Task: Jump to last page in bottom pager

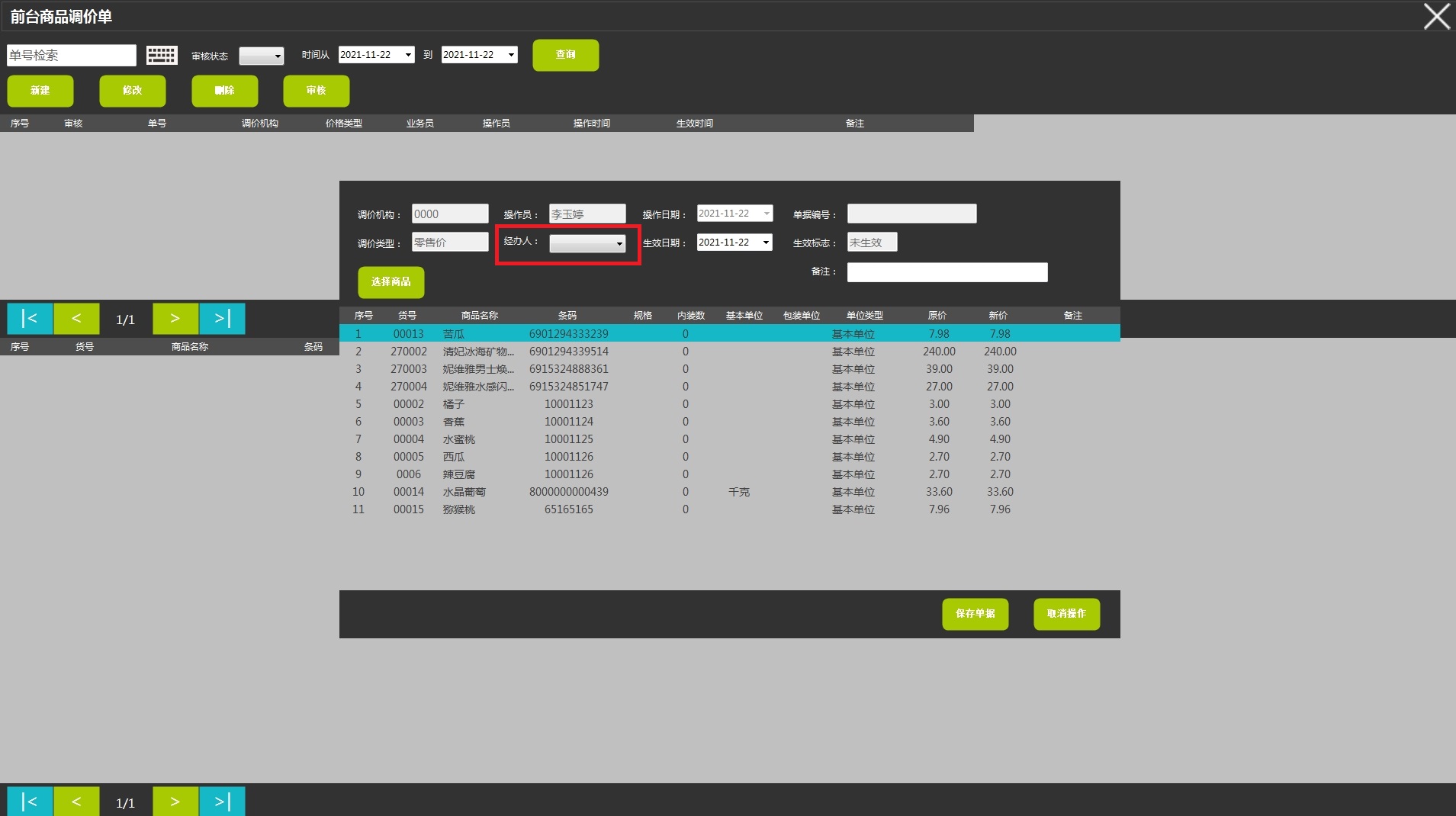Action: [x=222, y=802]
